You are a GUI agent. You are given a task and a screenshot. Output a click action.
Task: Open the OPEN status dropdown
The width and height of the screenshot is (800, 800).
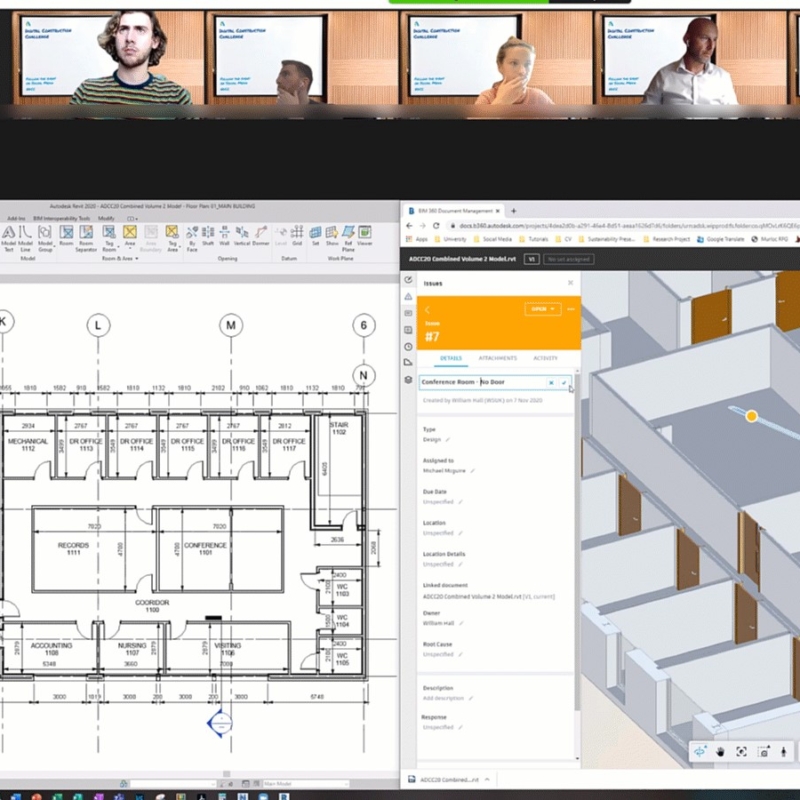coord(543,309)
